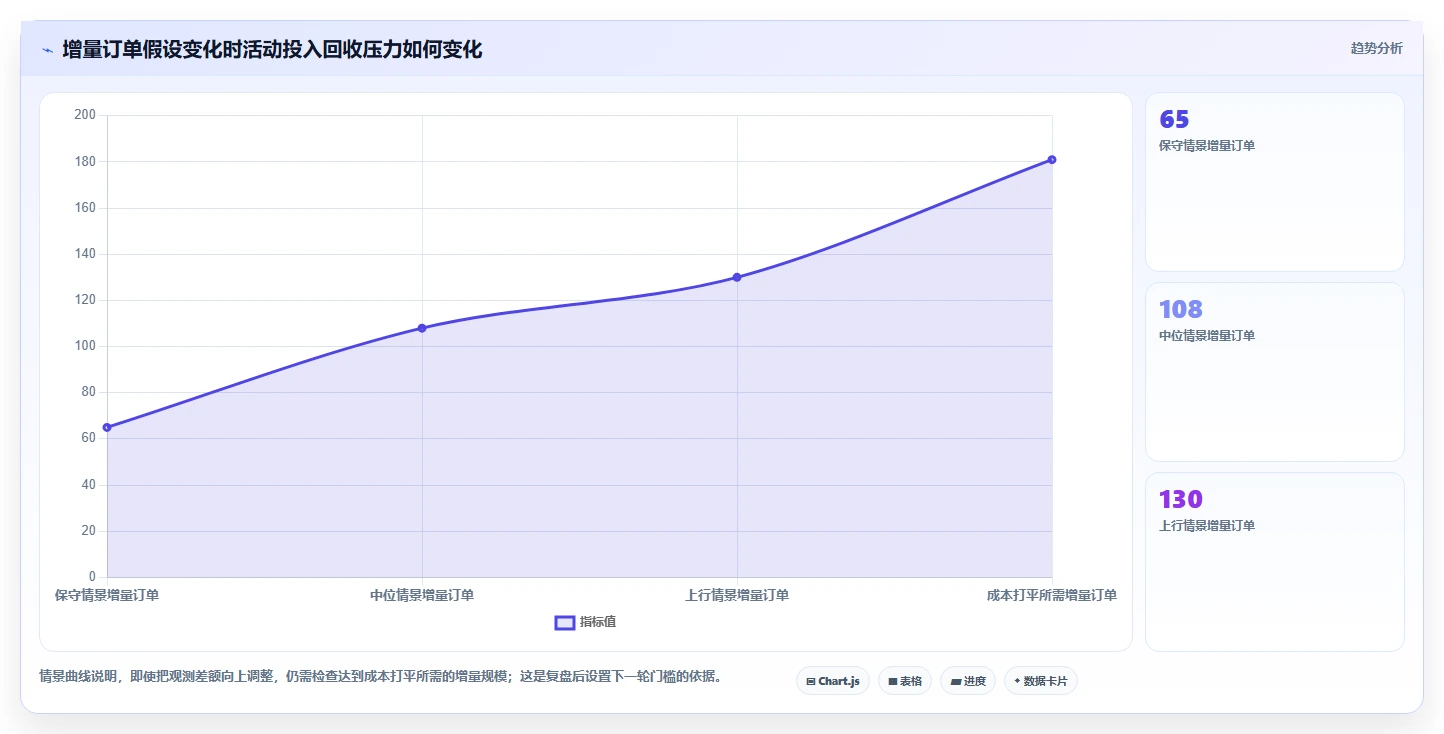Select the 表格 tag
The image size is (1444, 734).
click(905, 681)
